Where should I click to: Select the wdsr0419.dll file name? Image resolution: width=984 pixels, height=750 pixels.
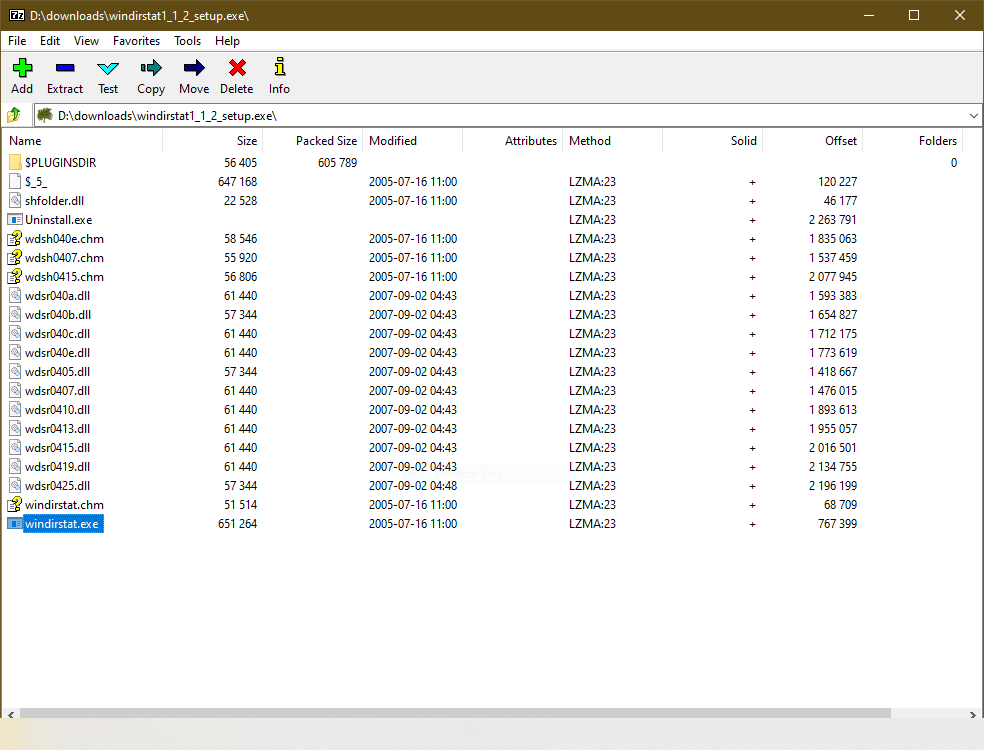57,466
